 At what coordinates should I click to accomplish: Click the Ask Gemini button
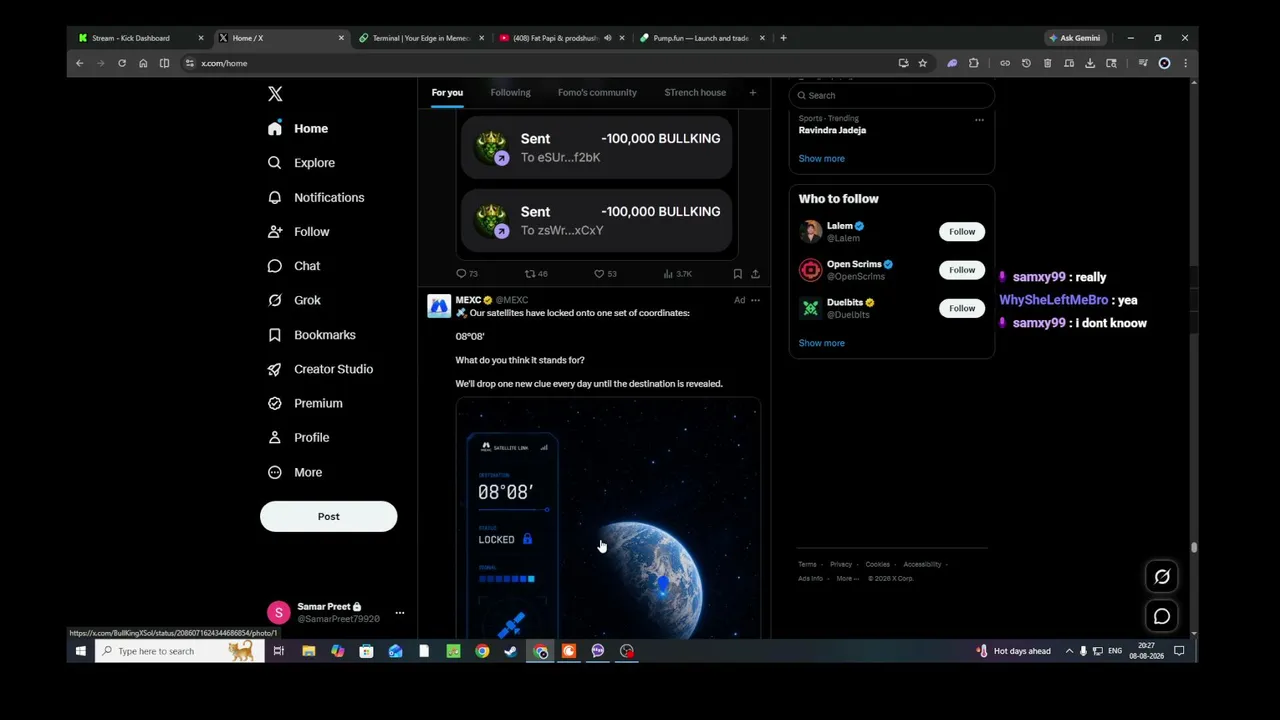(1074, 38)
